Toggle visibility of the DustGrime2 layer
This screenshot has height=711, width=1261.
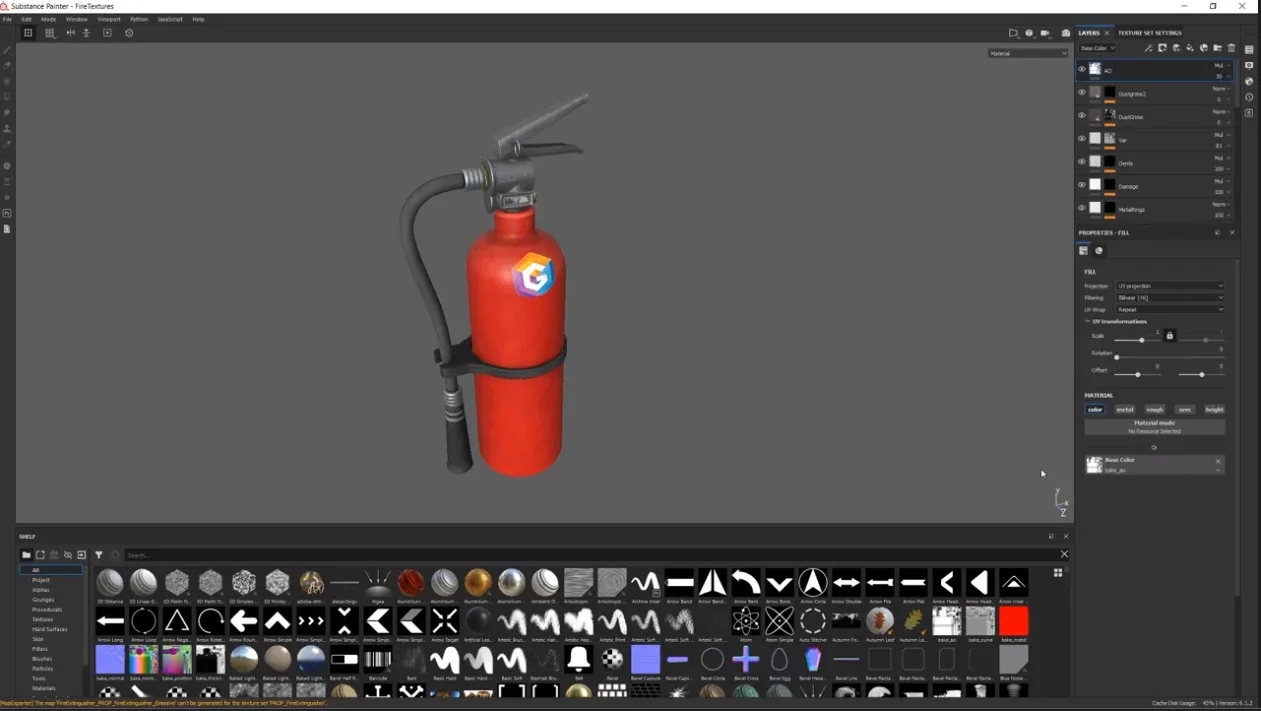tap(1081, 92)
